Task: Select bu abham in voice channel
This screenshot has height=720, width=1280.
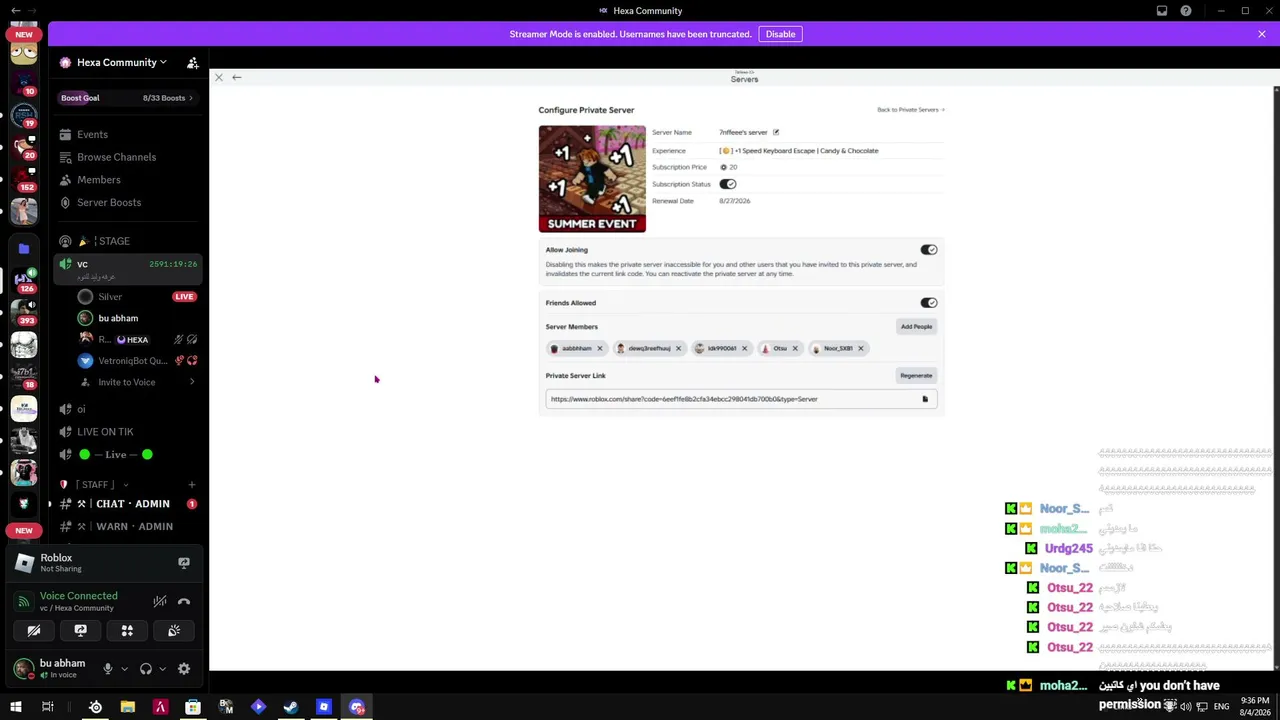Action: pyautogui.click(x=137, y=318)
